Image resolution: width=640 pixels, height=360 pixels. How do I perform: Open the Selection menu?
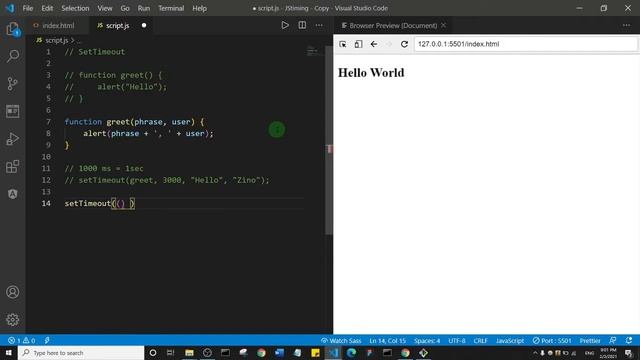75,8
